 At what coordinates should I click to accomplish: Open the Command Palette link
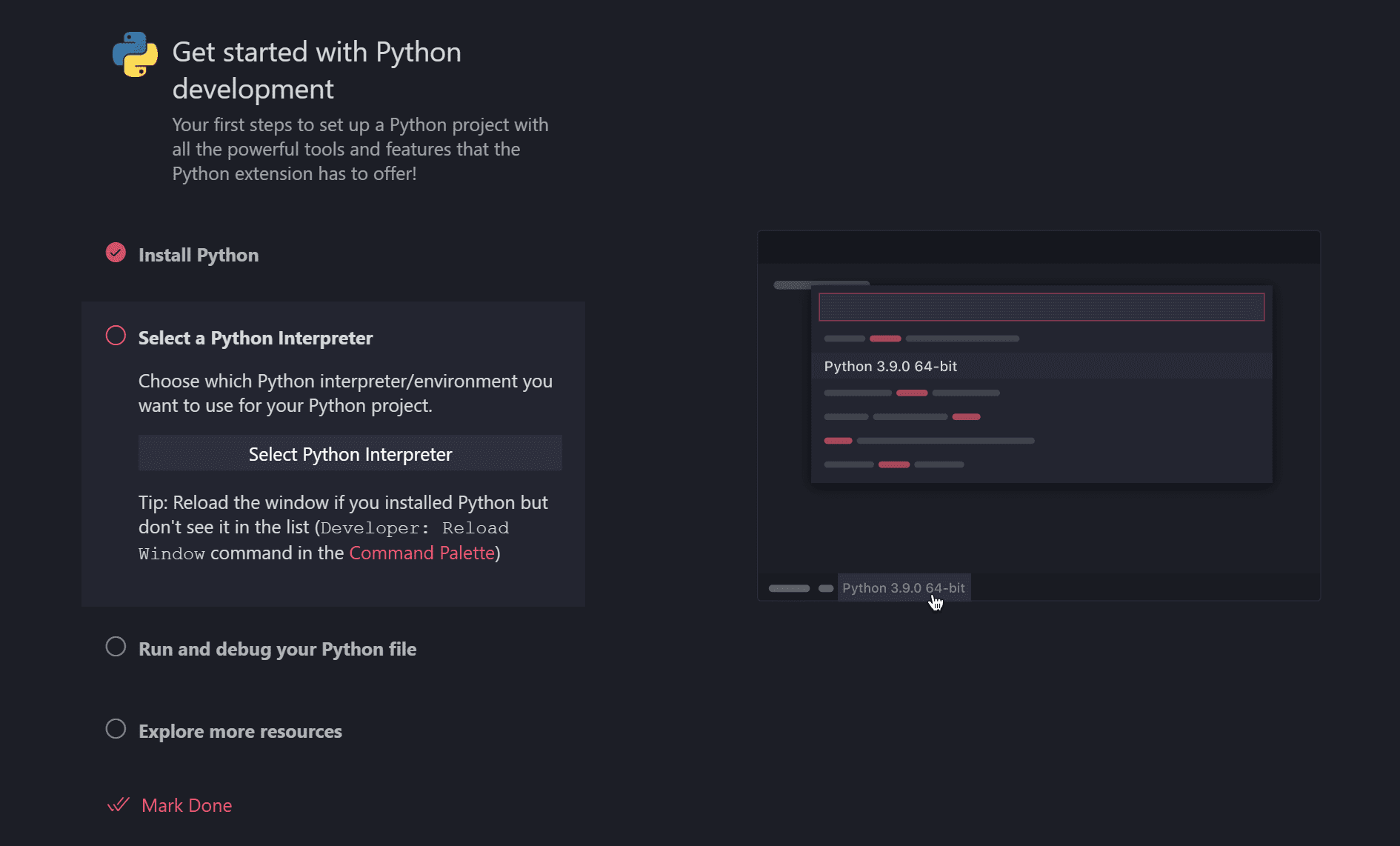pyautogui.click(x=421, y=553)
